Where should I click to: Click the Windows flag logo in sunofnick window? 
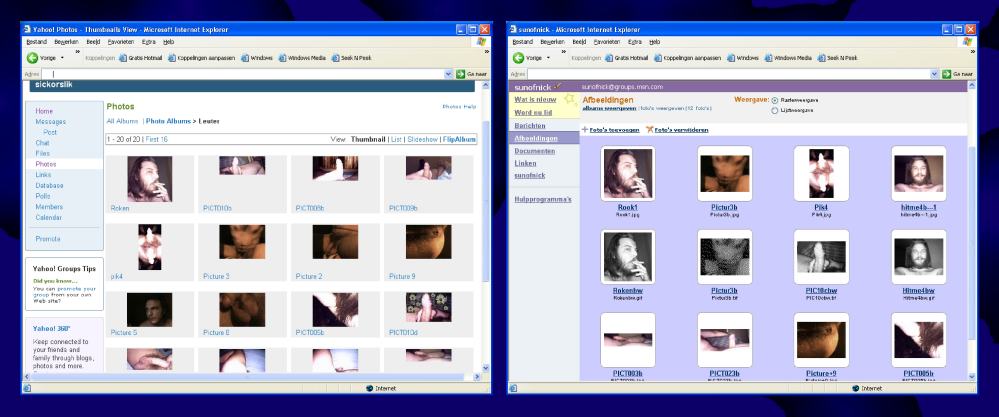click(968, 41)
